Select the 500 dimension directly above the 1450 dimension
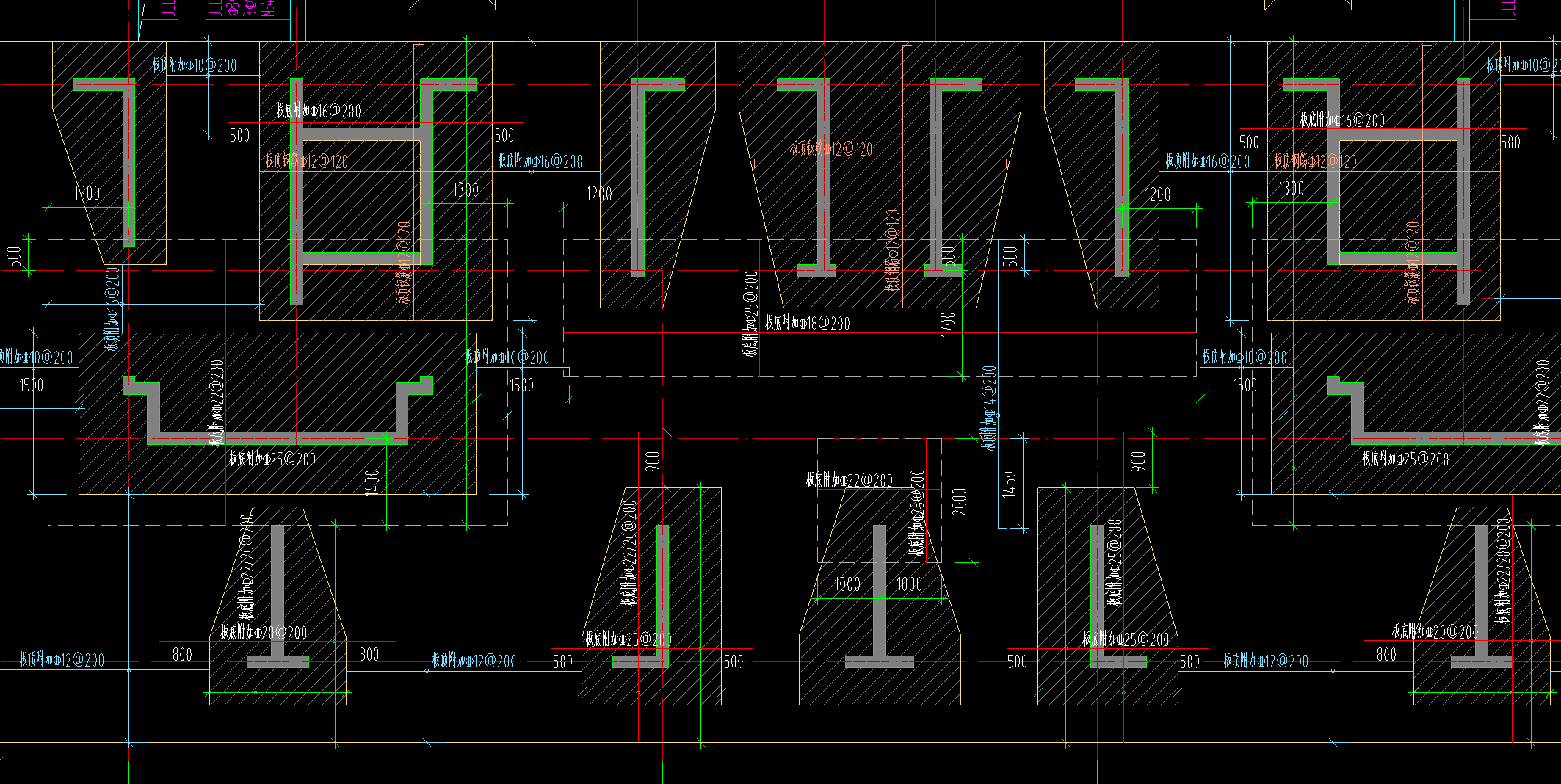Image resolution: width=1561 pixels, height=784 pixels. tap(1010, 256)
